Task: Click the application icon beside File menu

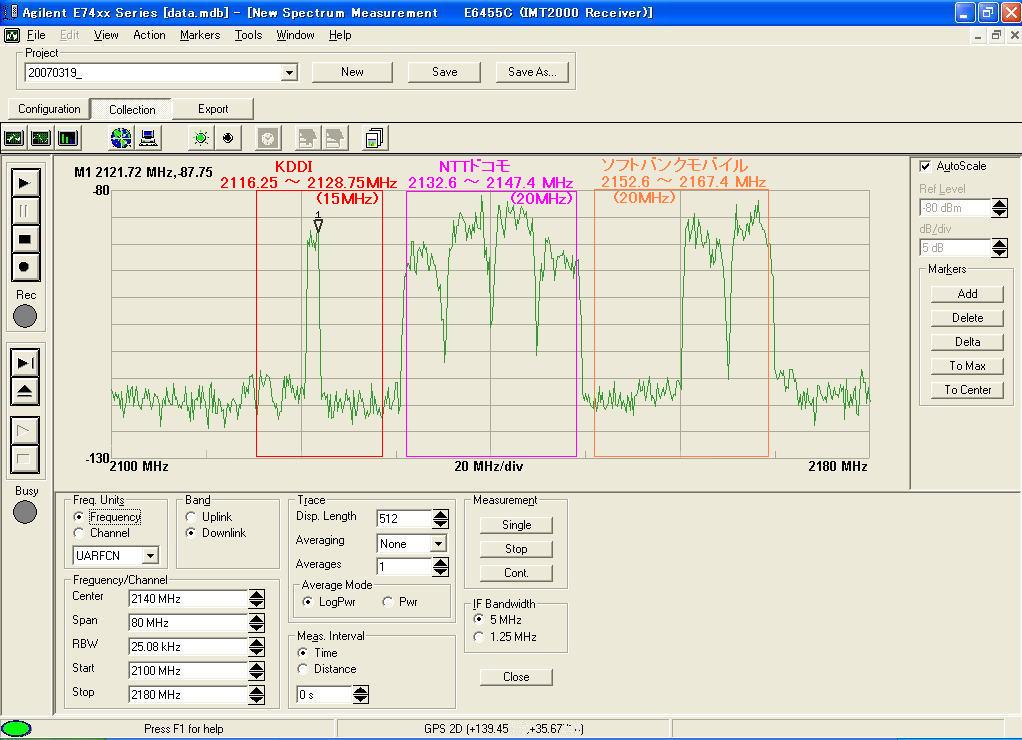Action: point(12,35)
